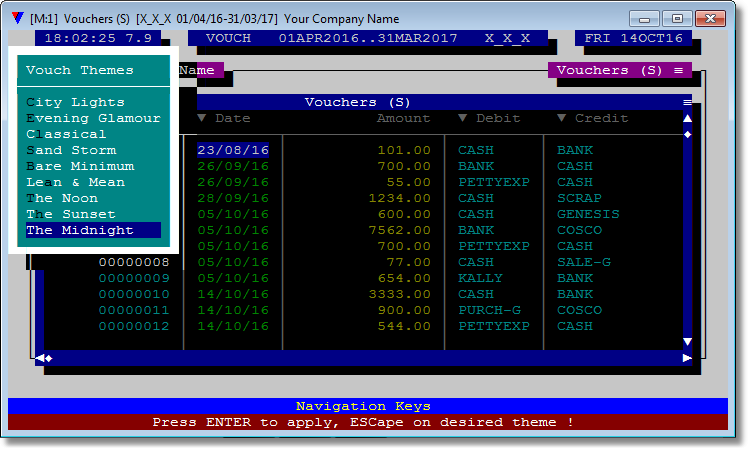Screen dimensions: 748x450
Task: Open the menu icon on purple Vouchers (S) tag
Action: coord(678,70)
